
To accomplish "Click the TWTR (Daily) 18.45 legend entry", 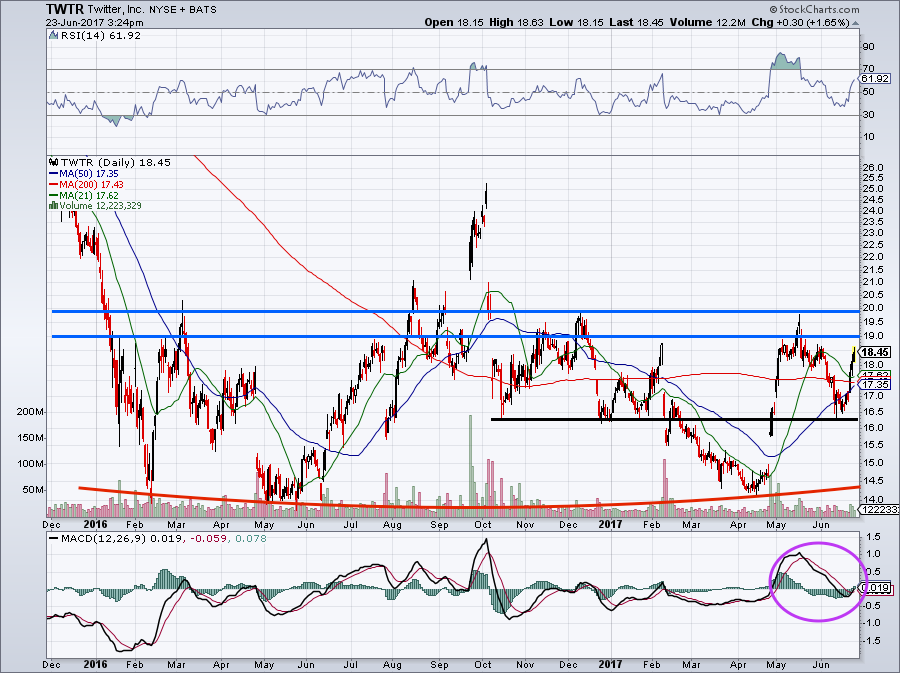I will pyautogui.click(x=116, y=162).
